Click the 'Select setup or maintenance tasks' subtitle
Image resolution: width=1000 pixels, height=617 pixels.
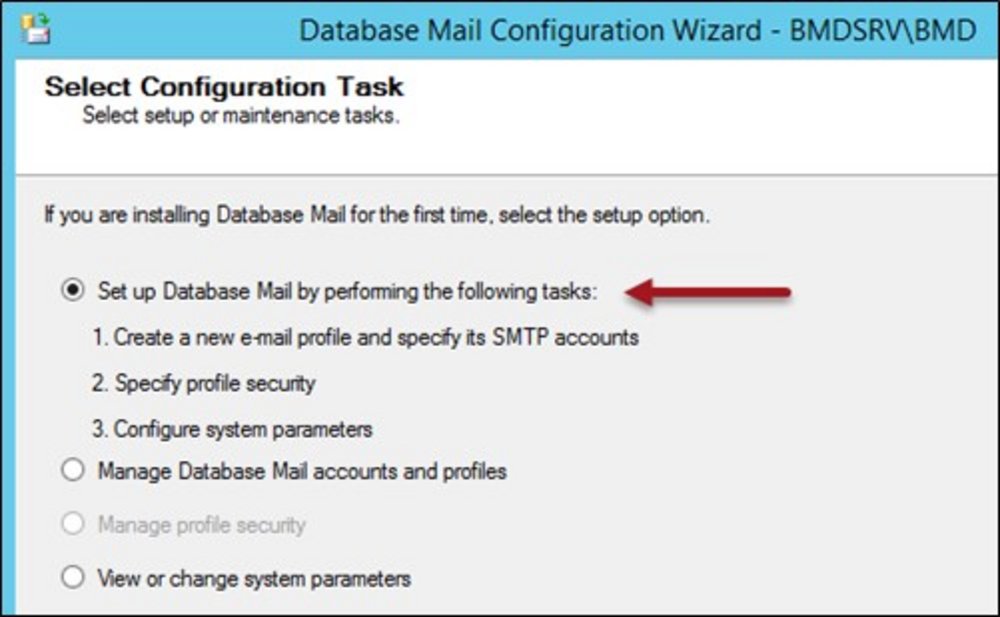click(240, 115)
